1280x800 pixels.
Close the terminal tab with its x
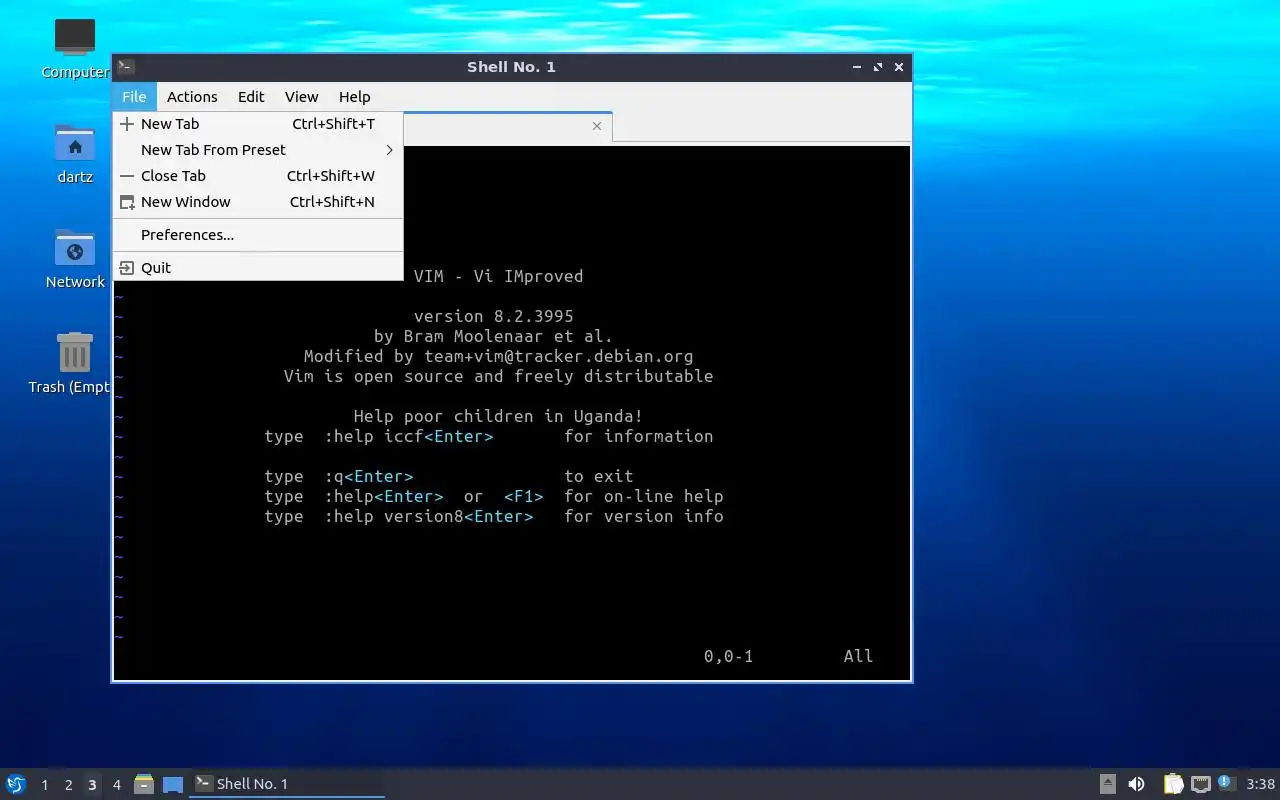pos(597,126)
